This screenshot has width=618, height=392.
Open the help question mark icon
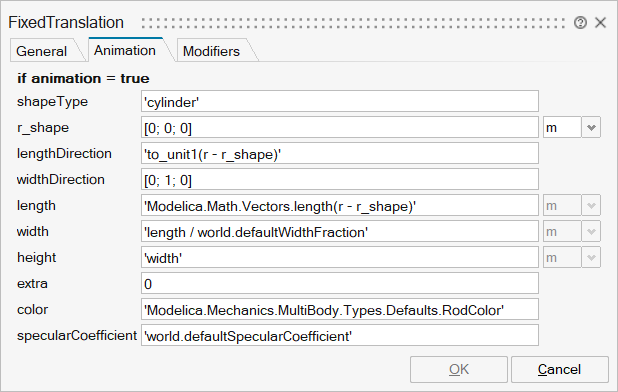click(x=580, y=23)
